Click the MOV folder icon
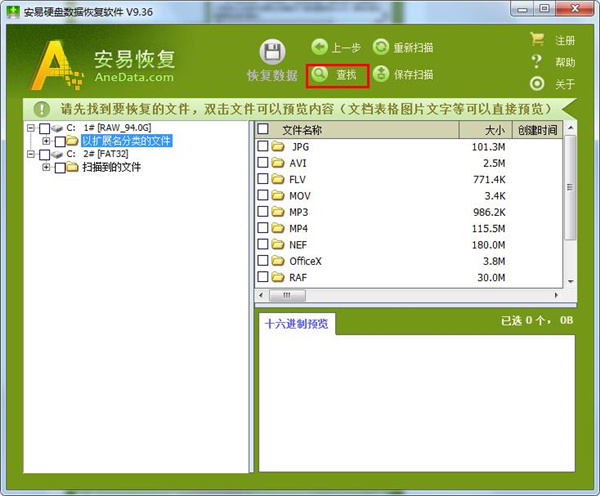Viewport: 600px width, 496px height. tap(278, 195)
